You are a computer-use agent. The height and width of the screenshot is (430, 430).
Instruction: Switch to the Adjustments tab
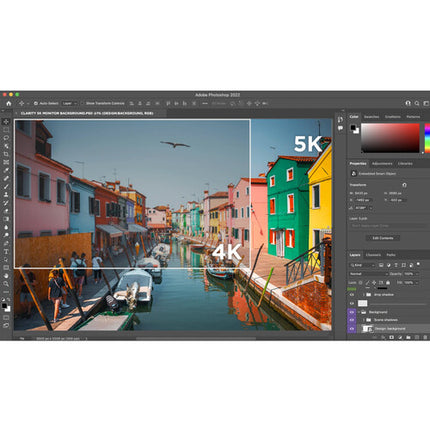pos(382,164)
